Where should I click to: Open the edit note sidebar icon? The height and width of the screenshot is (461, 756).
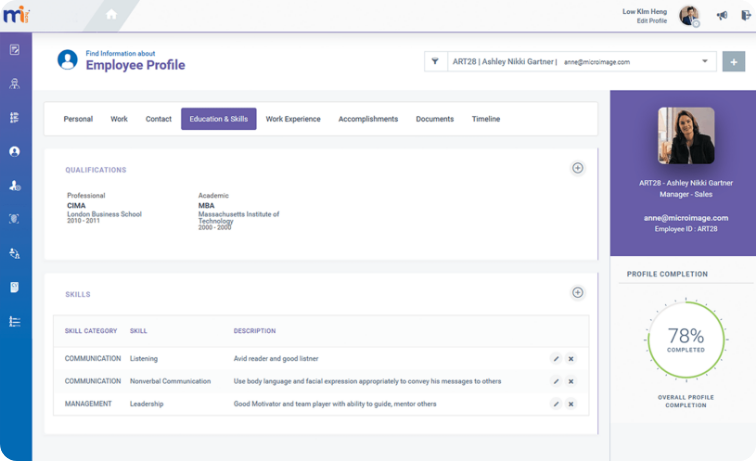point(14,50)
